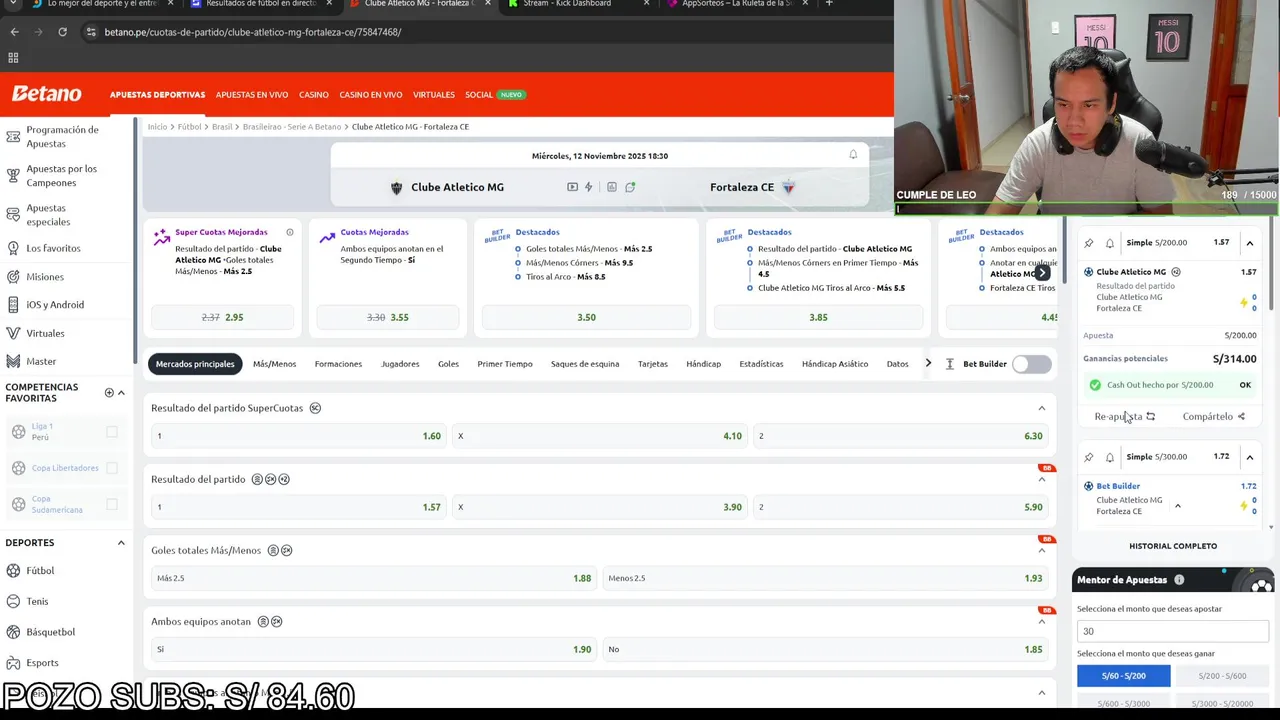
Task: Reload the current browser page
Action: coord(62,32)
